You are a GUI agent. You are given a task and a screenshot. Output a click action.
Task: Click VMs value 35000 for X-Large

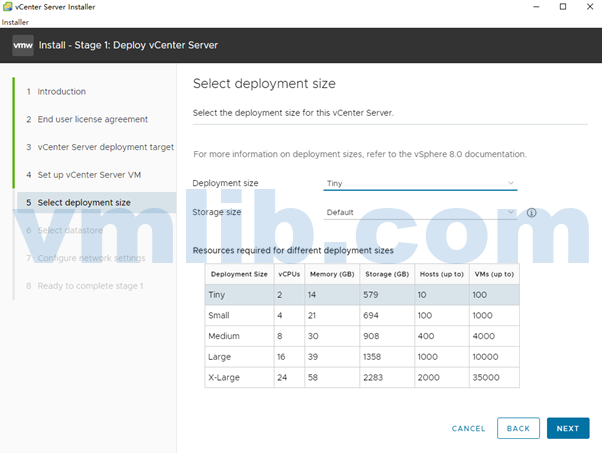pyautogui.click(x=486, y=377)
